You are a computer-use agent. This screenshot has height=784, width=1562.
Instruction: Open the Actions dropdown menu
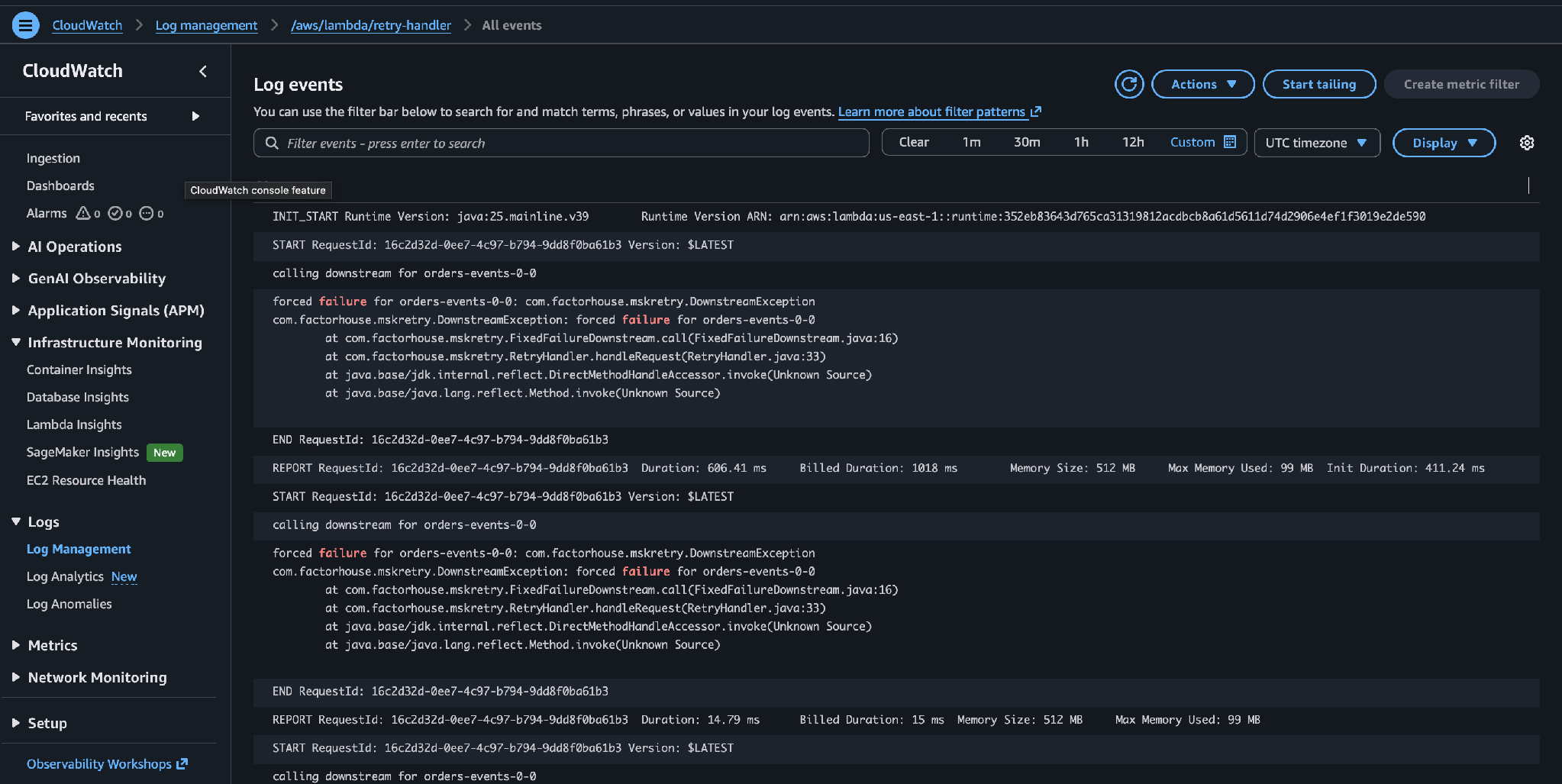coord(1203,84)
